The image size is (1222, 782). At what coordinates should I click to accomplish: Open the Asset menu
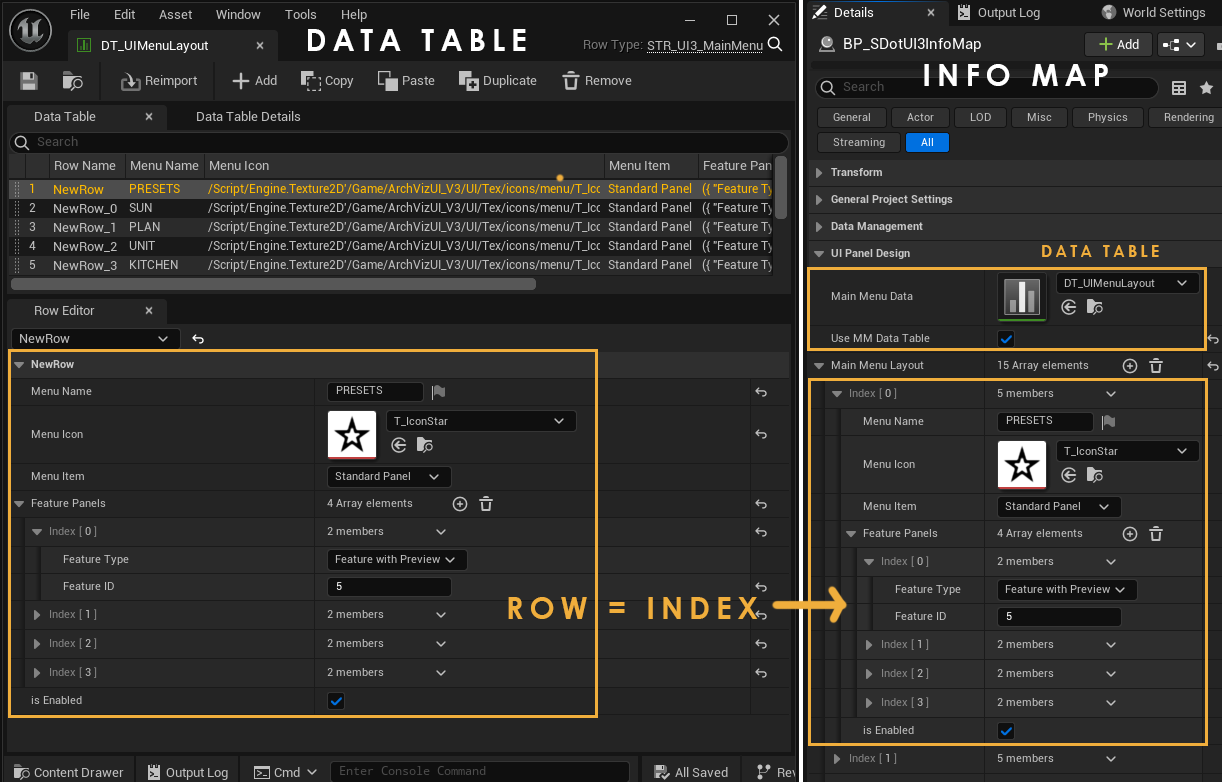point(176,15)
